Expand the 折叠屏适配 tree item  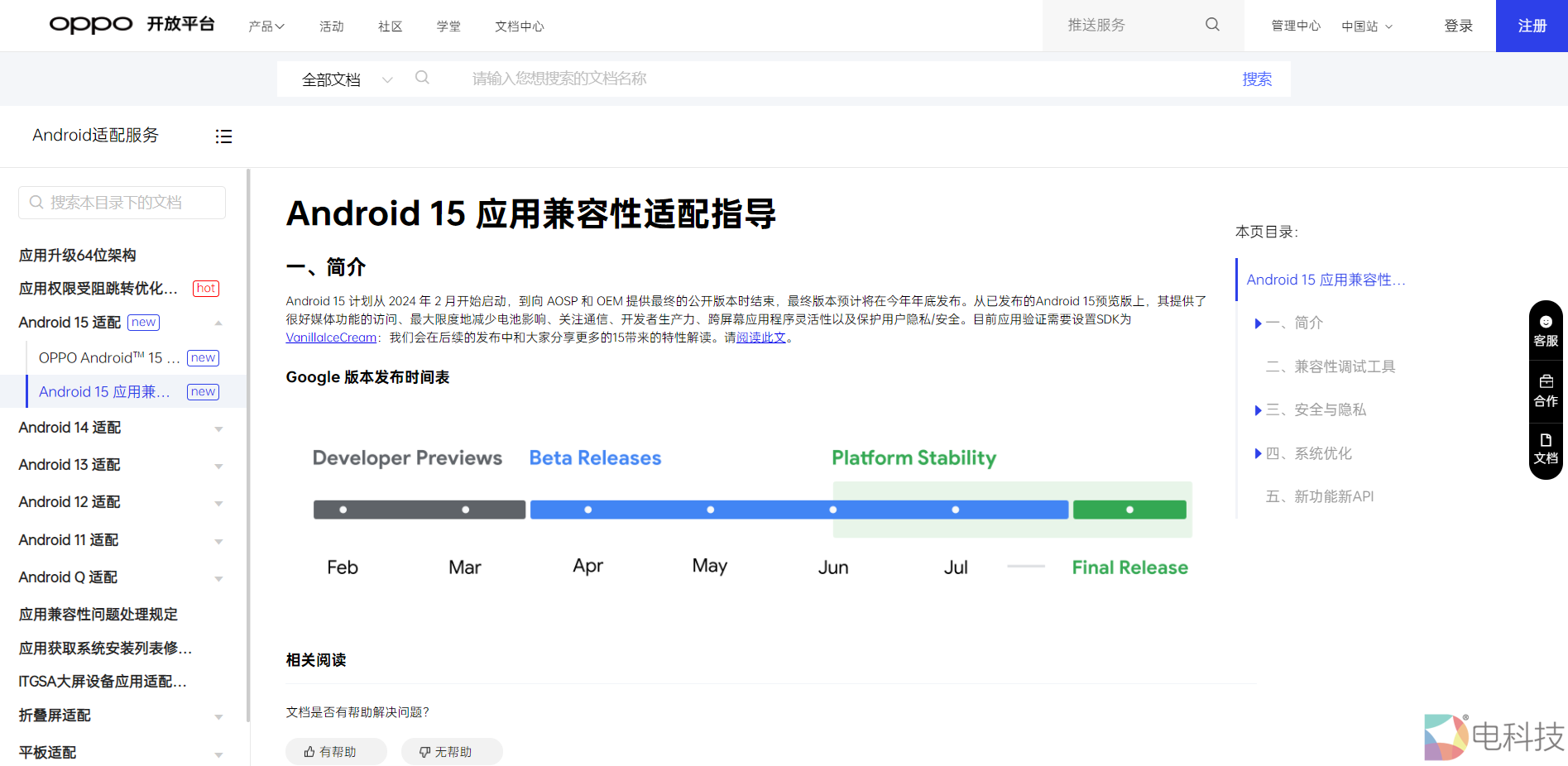point(218,716)
